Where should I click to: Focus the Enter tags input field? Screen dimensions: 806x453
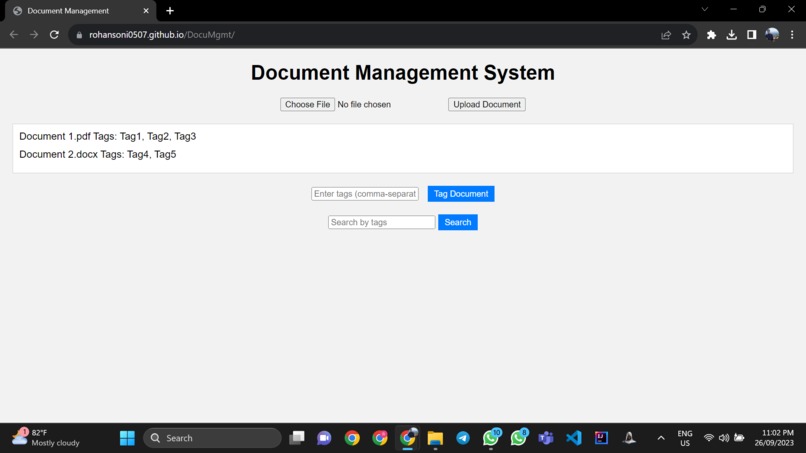click(365, 194)
